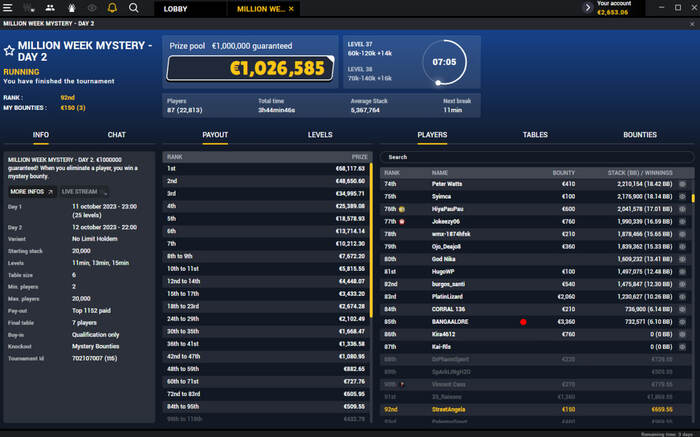Viewport: 700px width, 437px height.
Task: Click the LIVE STREAM button
Action: 84,192
